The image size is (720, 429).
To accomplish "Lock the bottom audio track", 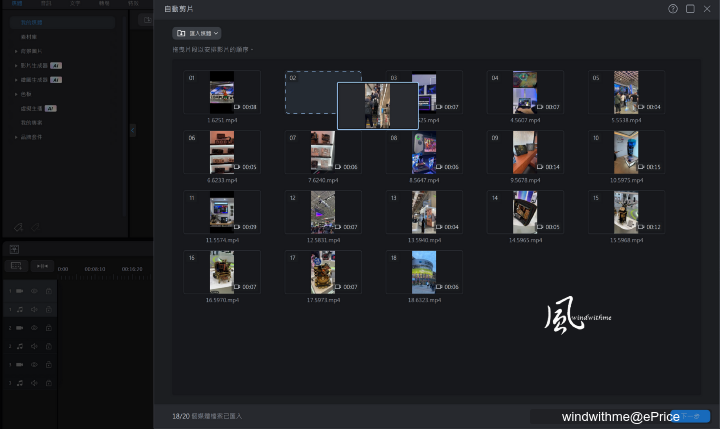I will click(49, 383).
